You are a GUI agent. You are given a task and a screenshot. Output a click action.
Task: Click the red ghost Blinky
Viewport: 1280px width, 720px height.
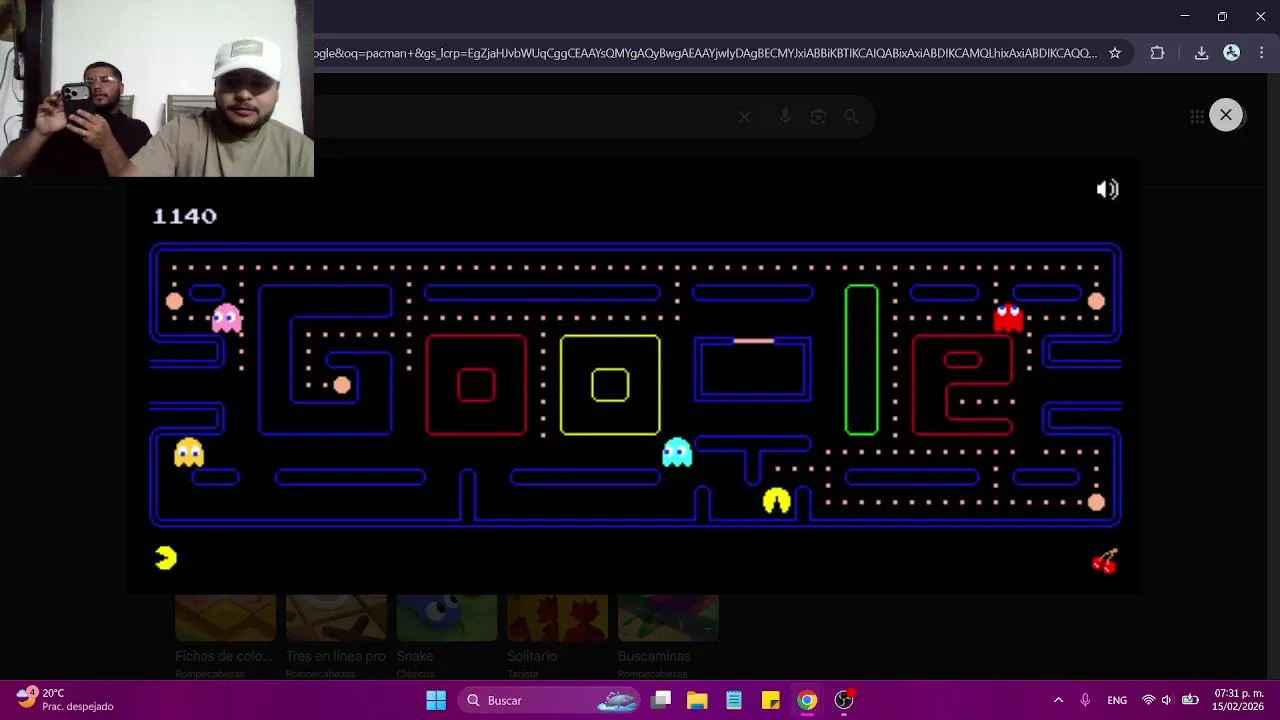coord(1009,318)
